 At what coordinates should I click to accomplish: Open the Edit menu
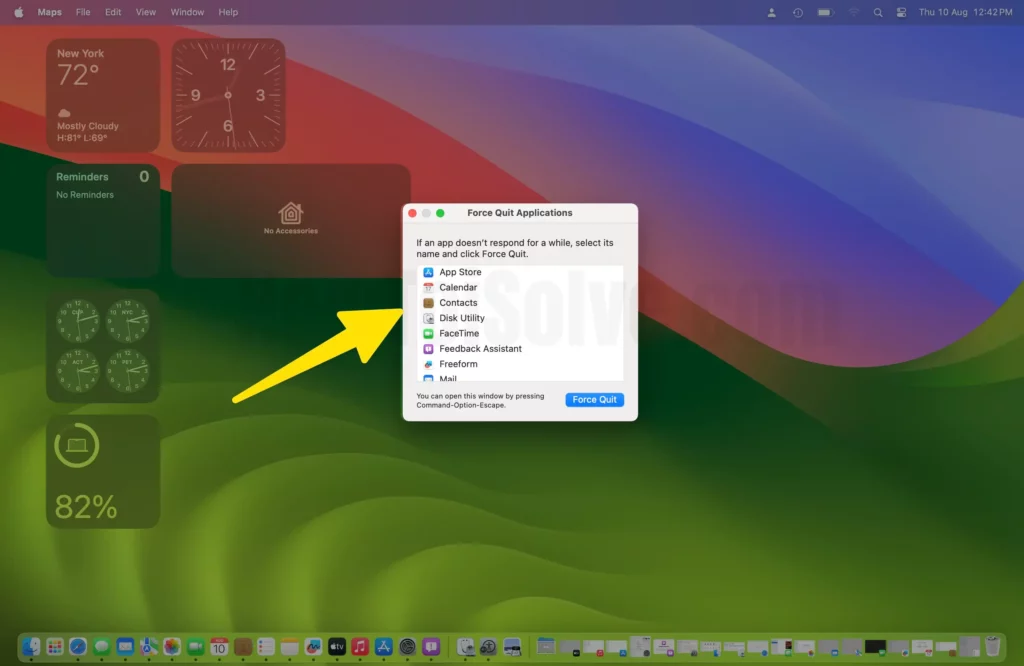pos(113,12)
